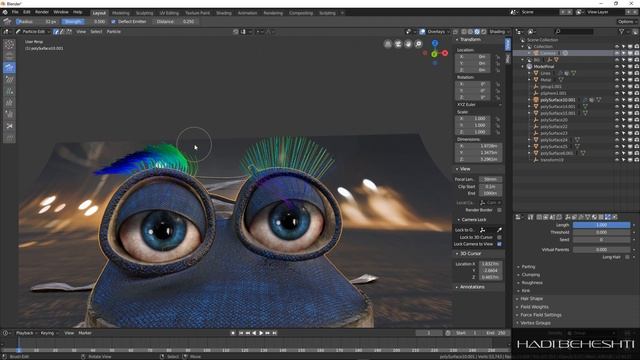Click the outliner search field
This screenshot has width=640, height=360.
pyautogui.click(x=574, y=31)
